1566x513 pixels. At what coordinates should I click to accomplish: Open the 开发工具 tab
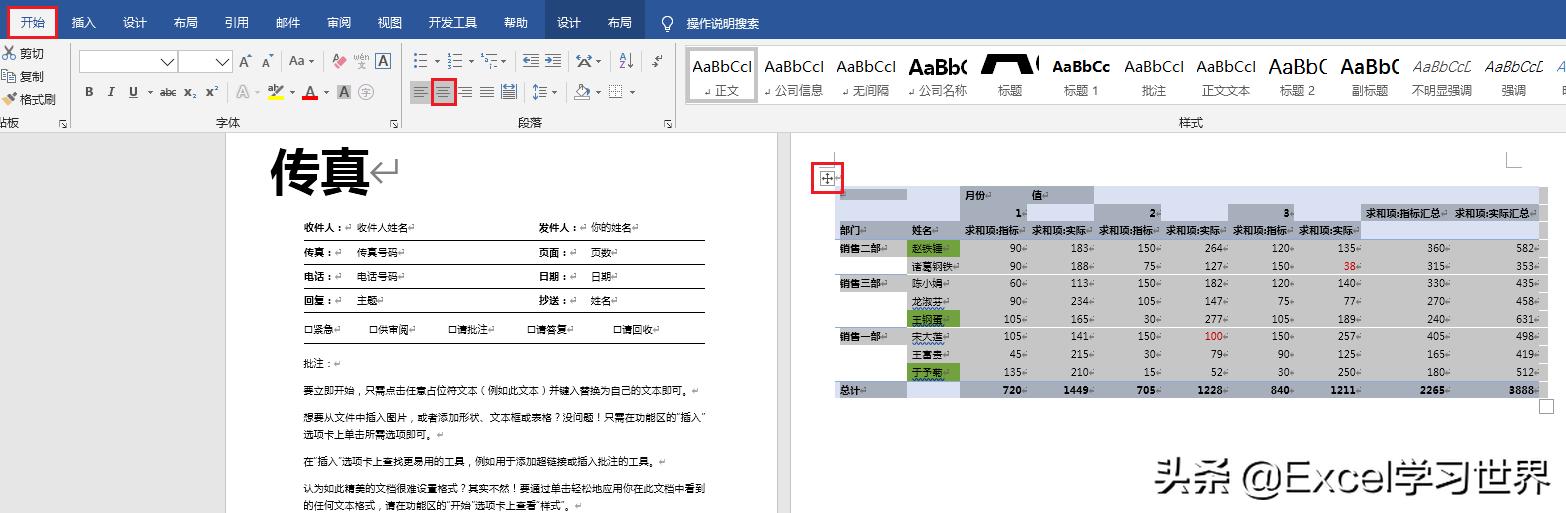[453, 23]
